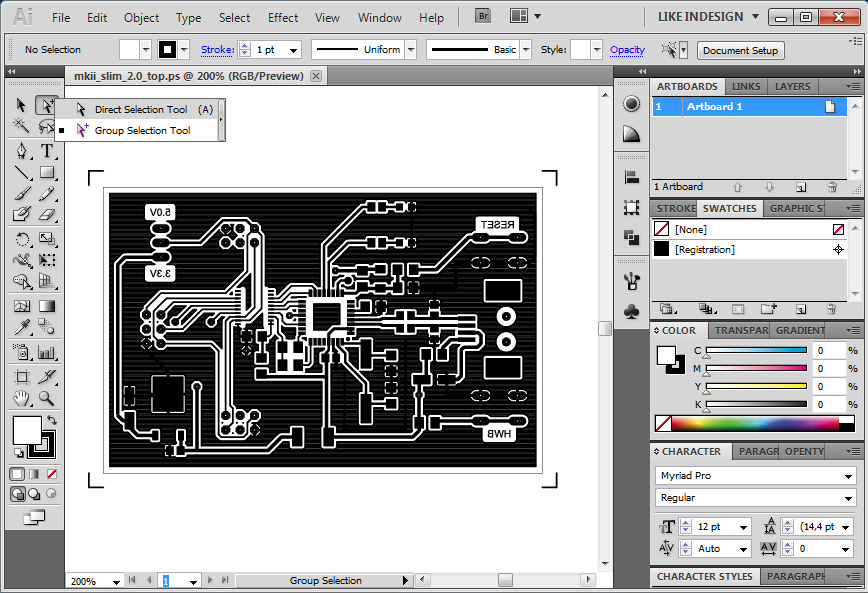
Task: Set toolbox fill to None
Action: 51,474
